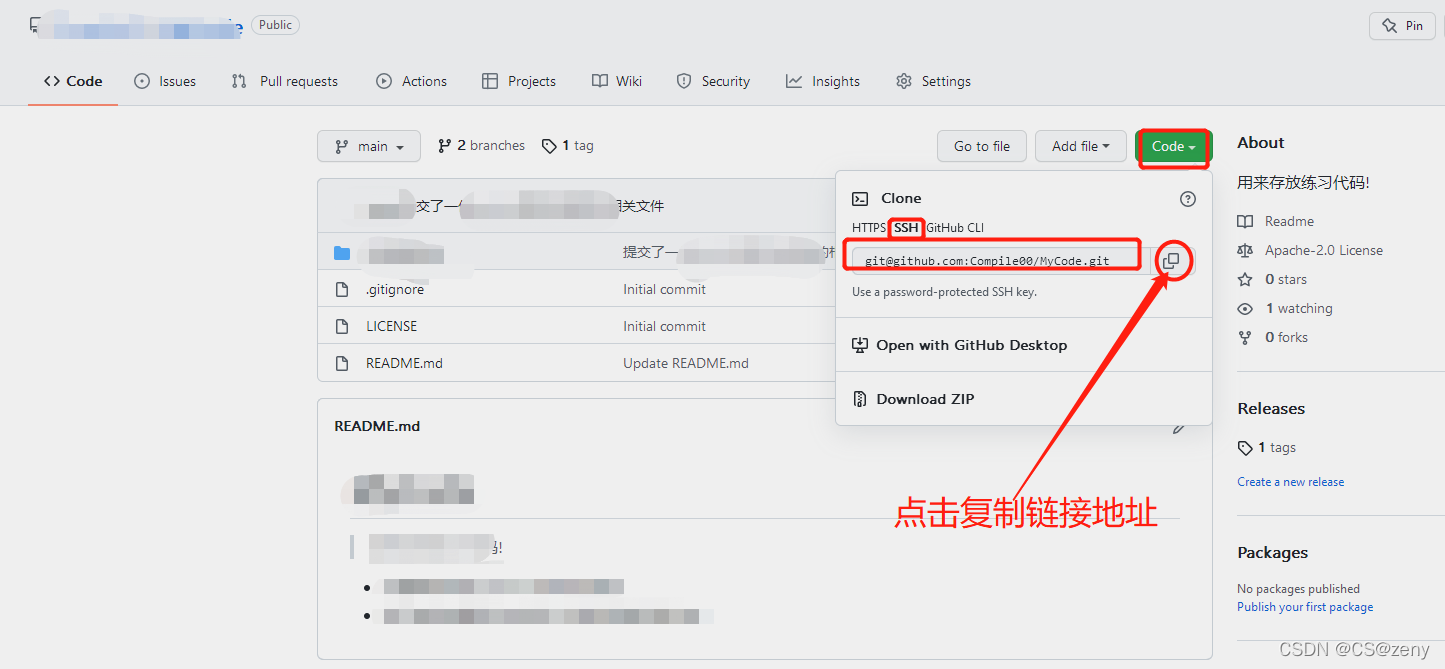Image resolution: width=1445 pixels, height=669 pixels.
Task: Switch to the Projects tab
Action: (x=519, y=81)
